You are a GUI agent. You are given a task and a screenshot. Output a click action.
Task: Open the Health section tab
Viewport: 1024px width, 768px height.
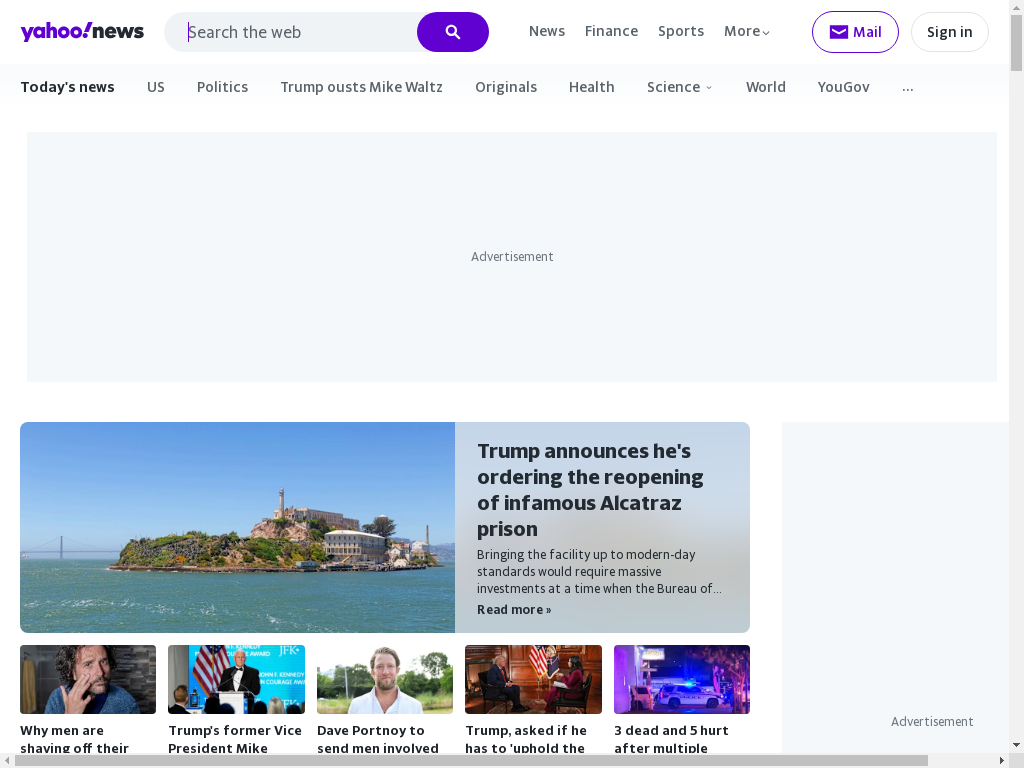[591, 87]
